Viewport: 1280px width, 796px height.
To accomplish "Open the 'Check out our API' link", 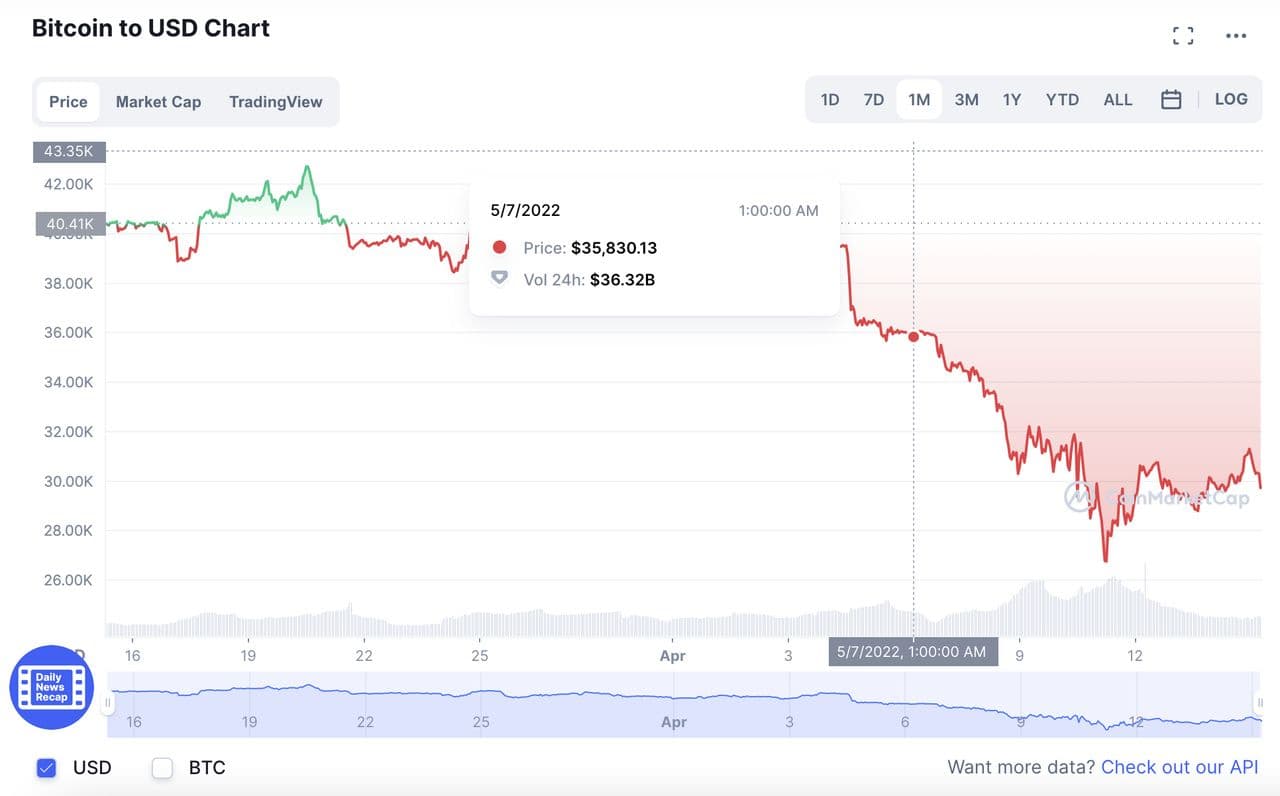I will click(1179, 768).
